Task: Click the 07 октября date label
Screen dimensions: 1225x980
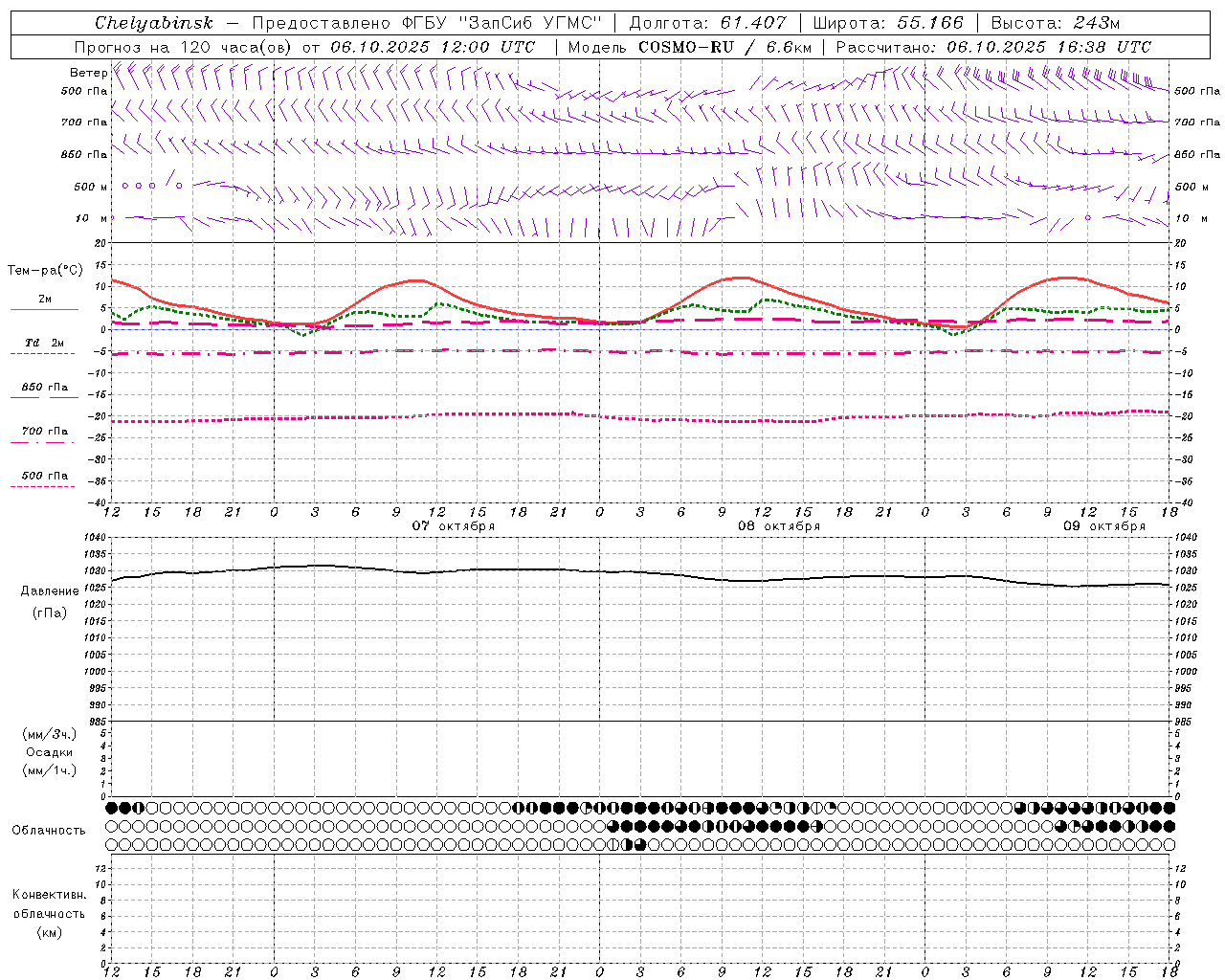Action: (x=454, y=526)
